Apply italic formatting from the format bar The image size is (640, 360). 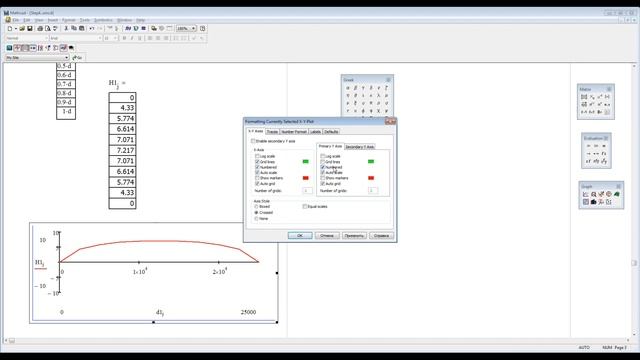tap(132, 38)
